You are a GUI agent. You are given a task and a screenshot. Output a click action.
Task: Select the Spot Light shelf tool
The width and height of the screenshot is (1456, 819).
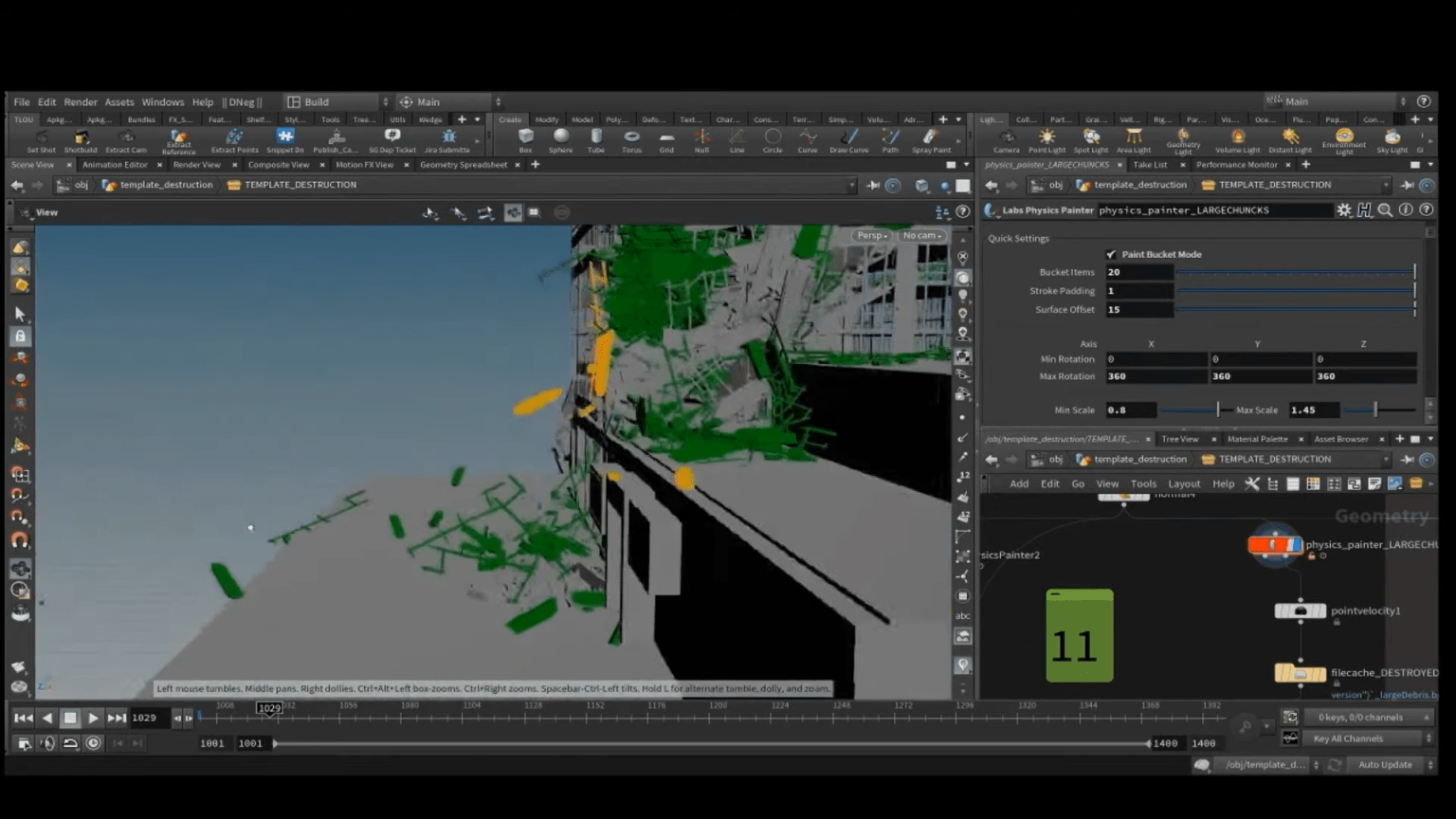pos(1092,140)
